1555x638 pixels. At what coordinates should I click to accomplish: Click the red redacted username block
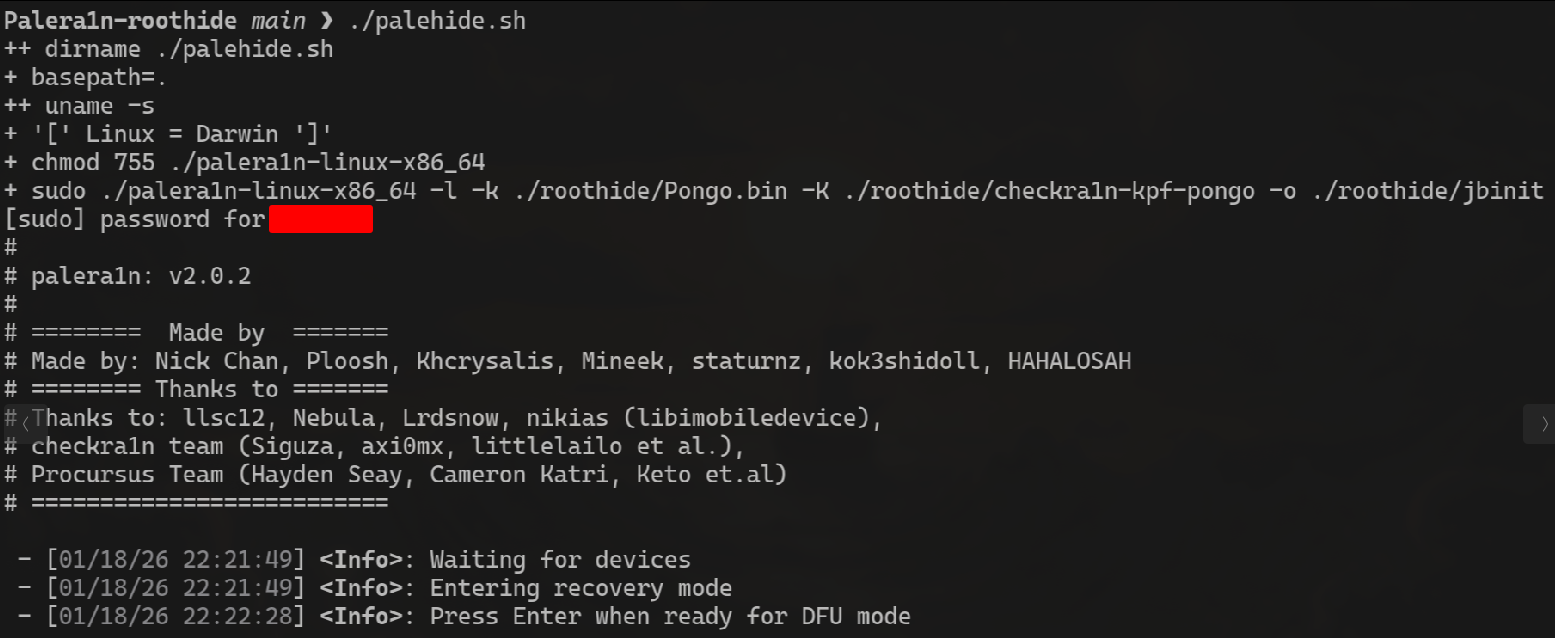click(320, 219)
